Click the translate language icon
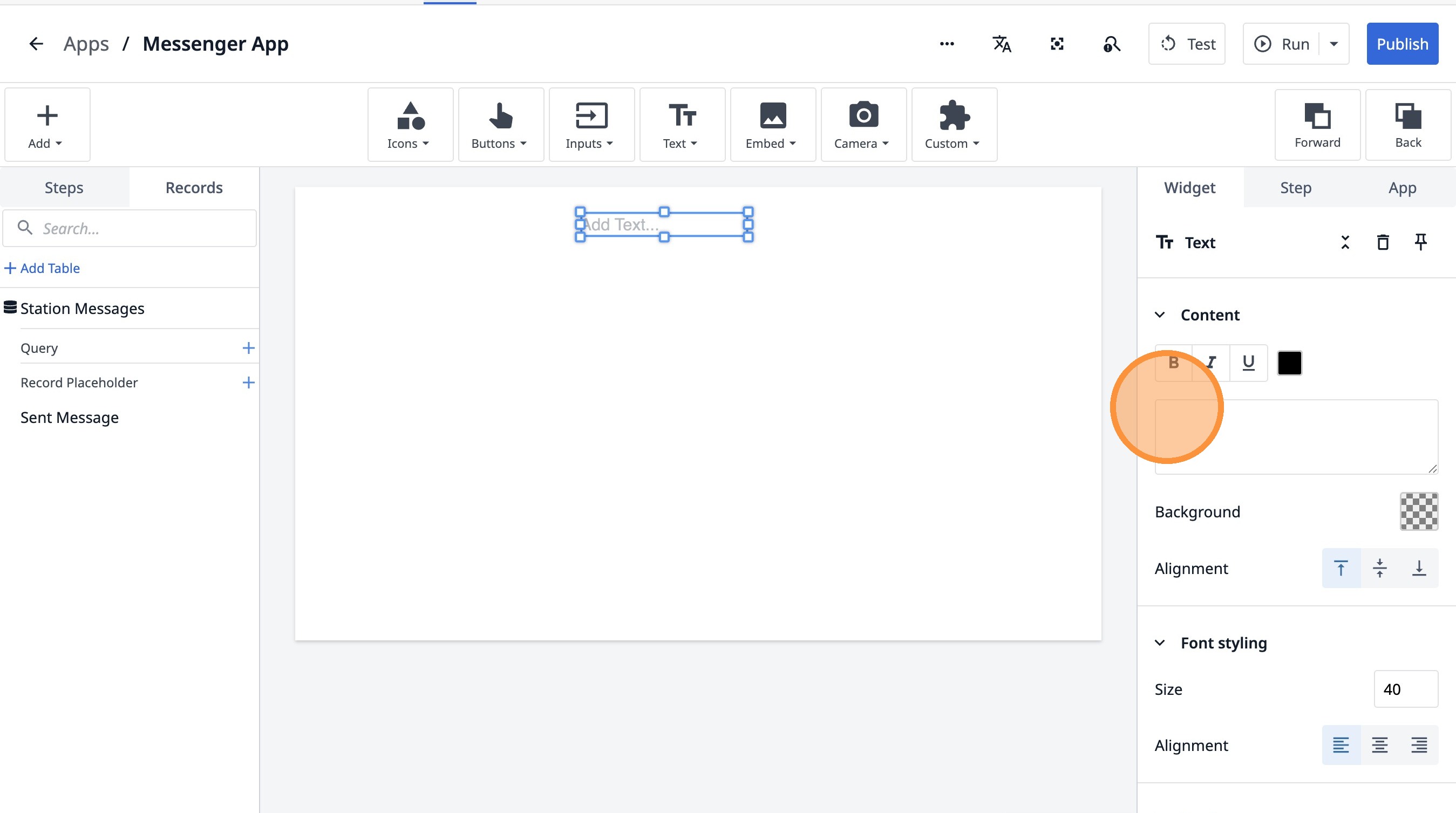The image size is (1456, 813). click(x=1002, y=44)
